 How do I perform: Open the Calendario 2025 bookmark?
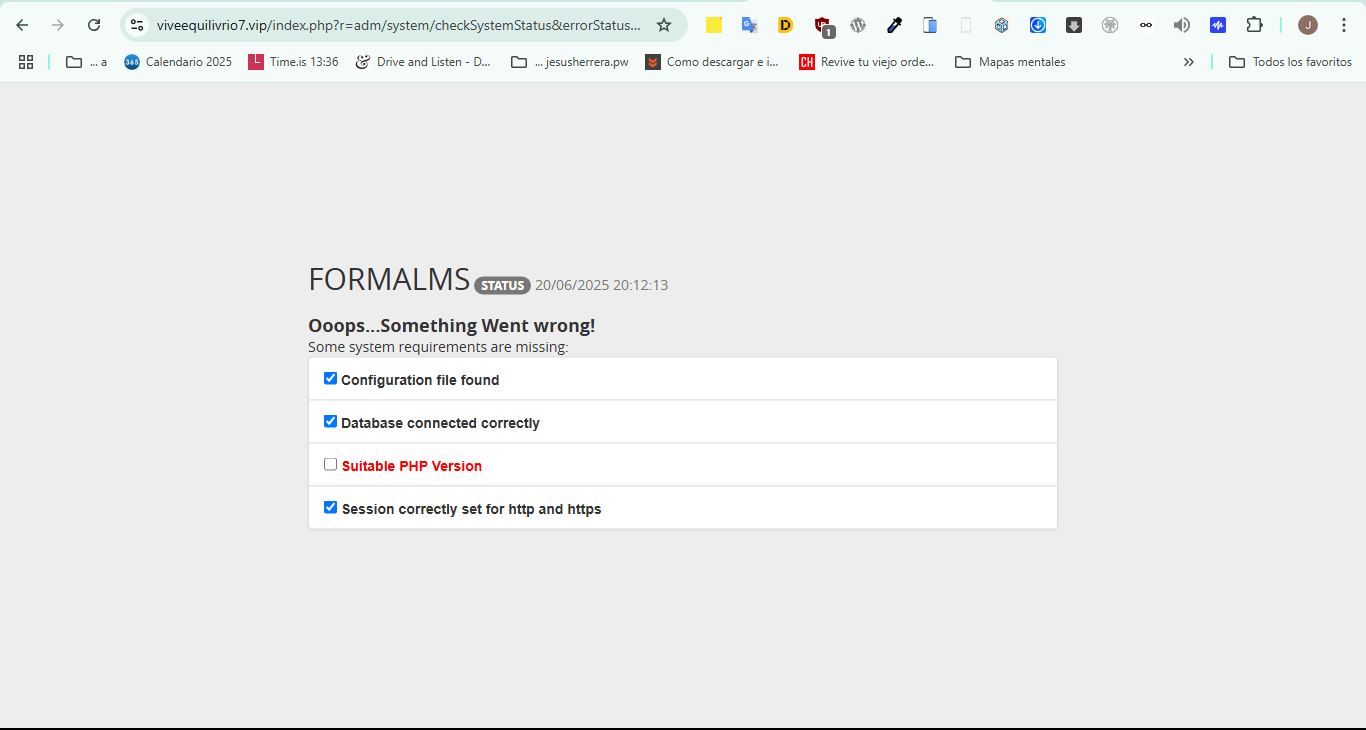pos(178,62)
